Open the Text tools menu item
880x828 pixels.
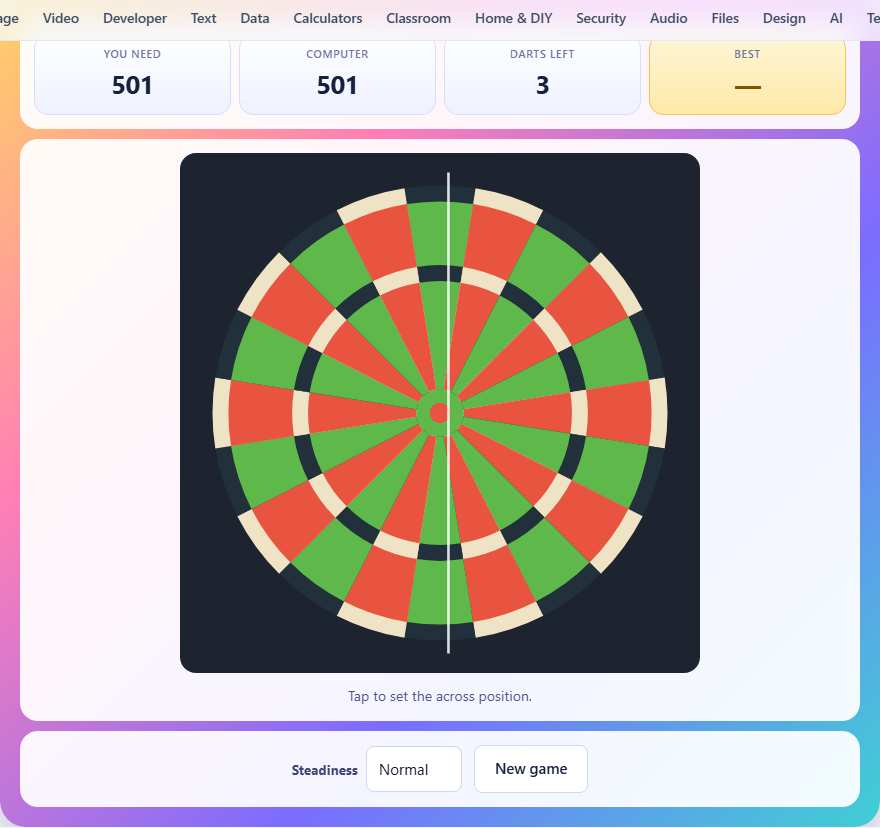pyautogui.click(x=203, y=19)
